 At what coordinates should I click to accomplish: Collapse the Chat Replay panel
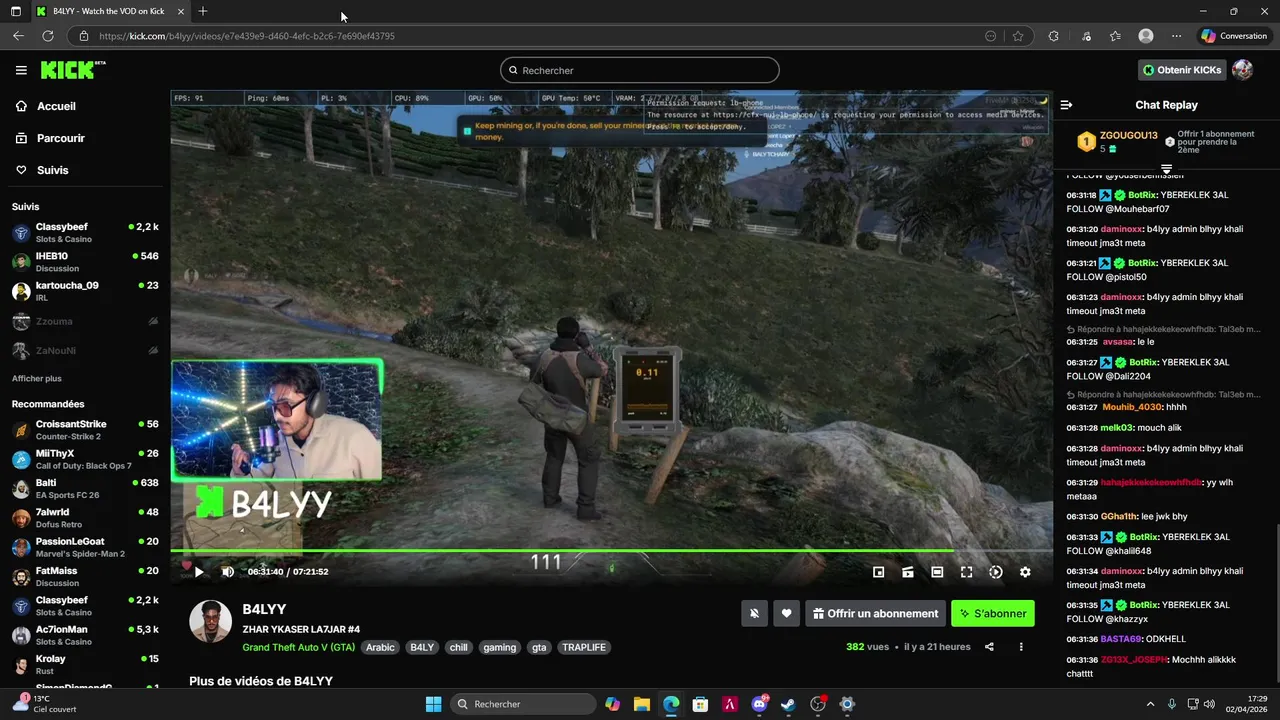coord(1066,105)
